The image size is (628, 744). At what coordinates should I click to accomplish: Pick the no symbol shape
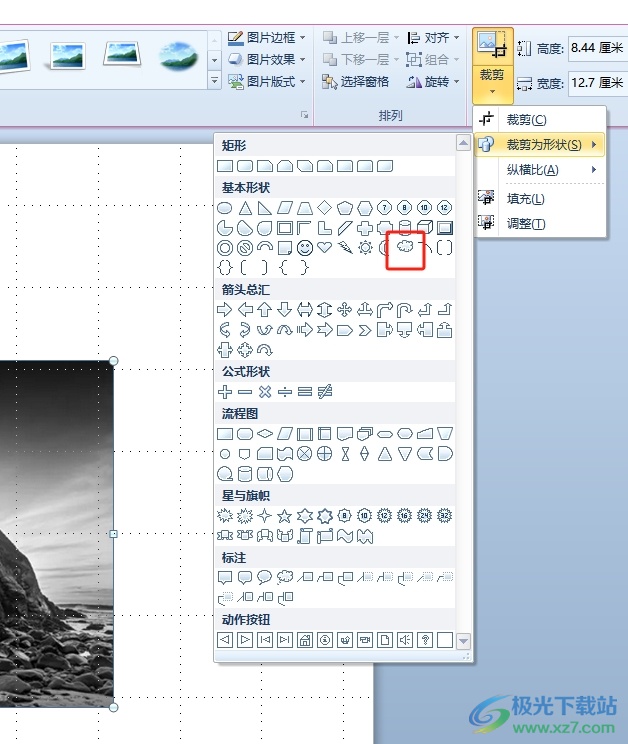[x=245, y=248]
